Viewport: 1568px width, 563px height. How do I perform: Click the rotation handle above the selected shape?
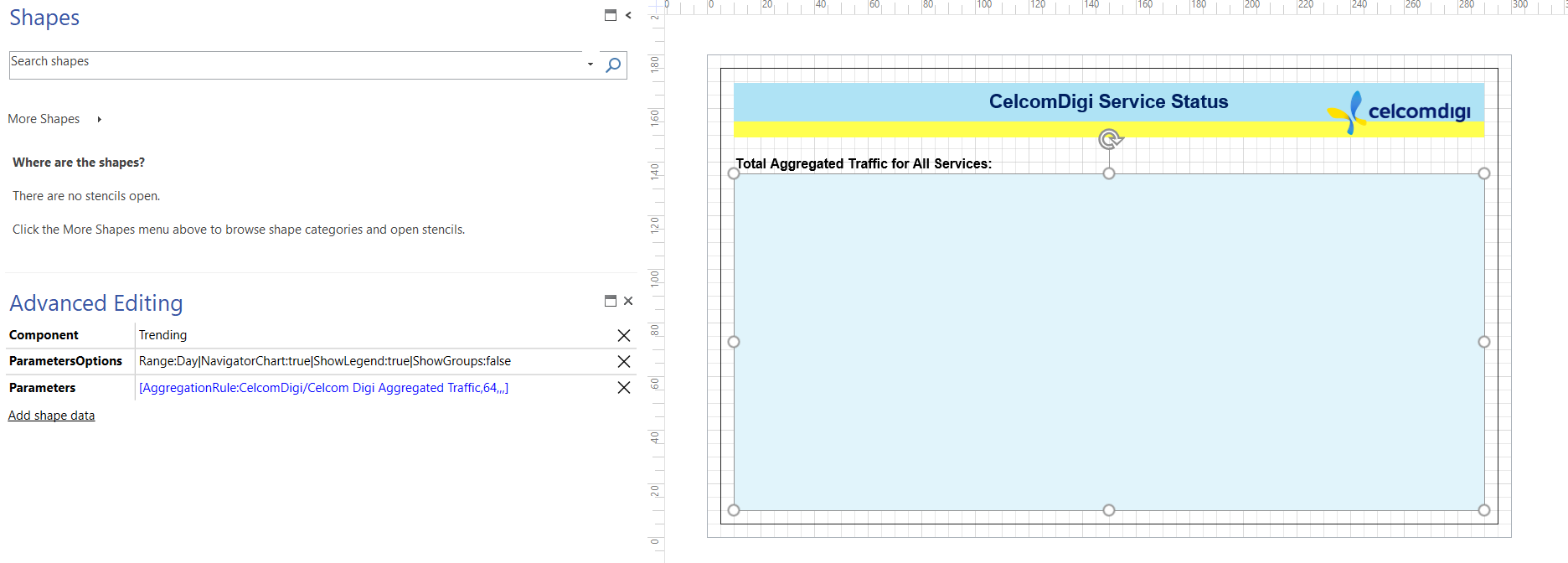[x=1109, y=139]
